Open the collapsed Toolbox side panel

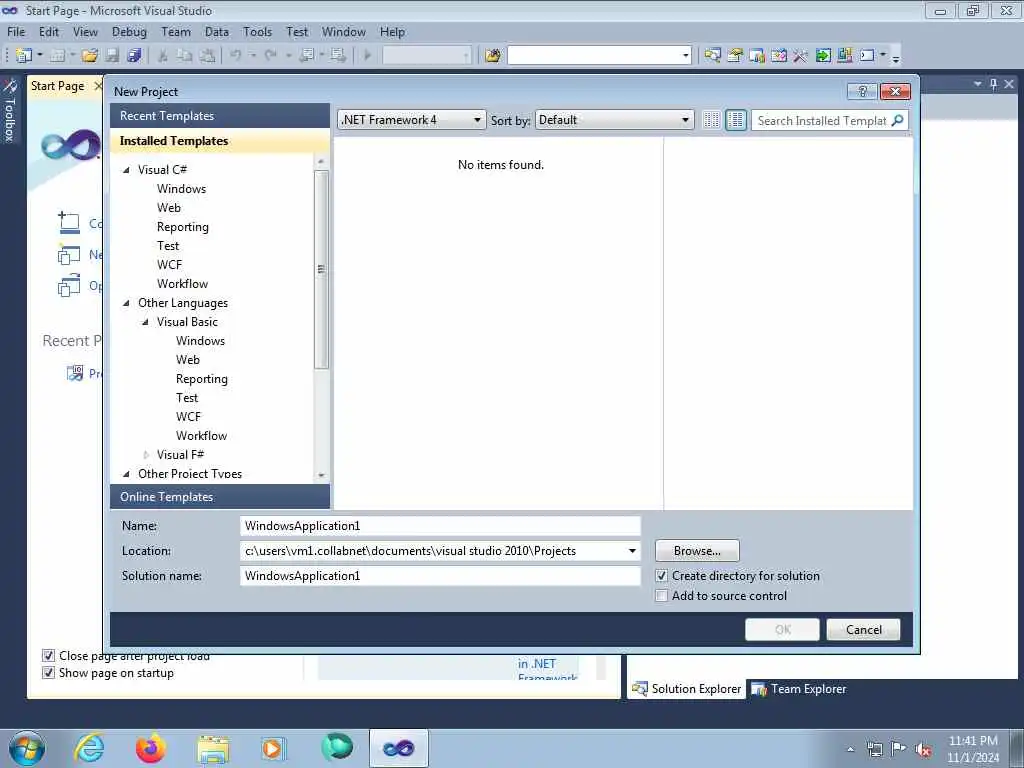[9, 110]
